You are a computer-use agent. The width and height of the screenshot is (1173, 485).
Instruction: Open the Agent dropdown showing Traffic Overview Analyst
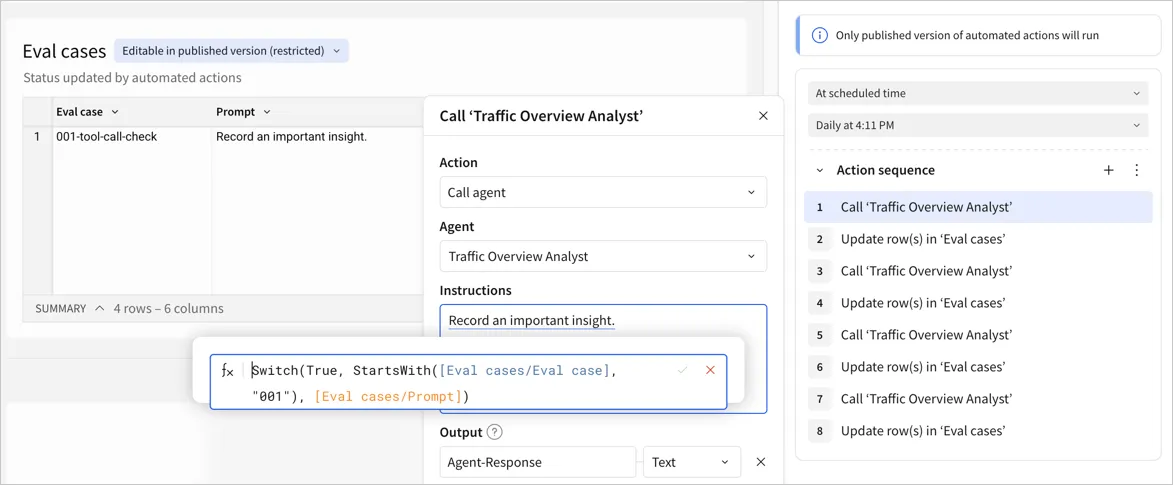603,256
